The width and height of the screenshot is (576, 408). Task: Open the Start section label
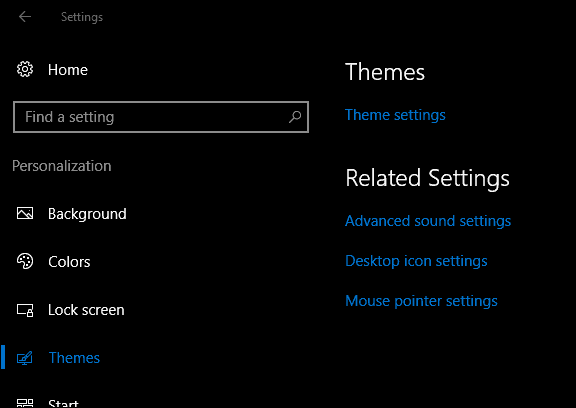tap(63, 403)
